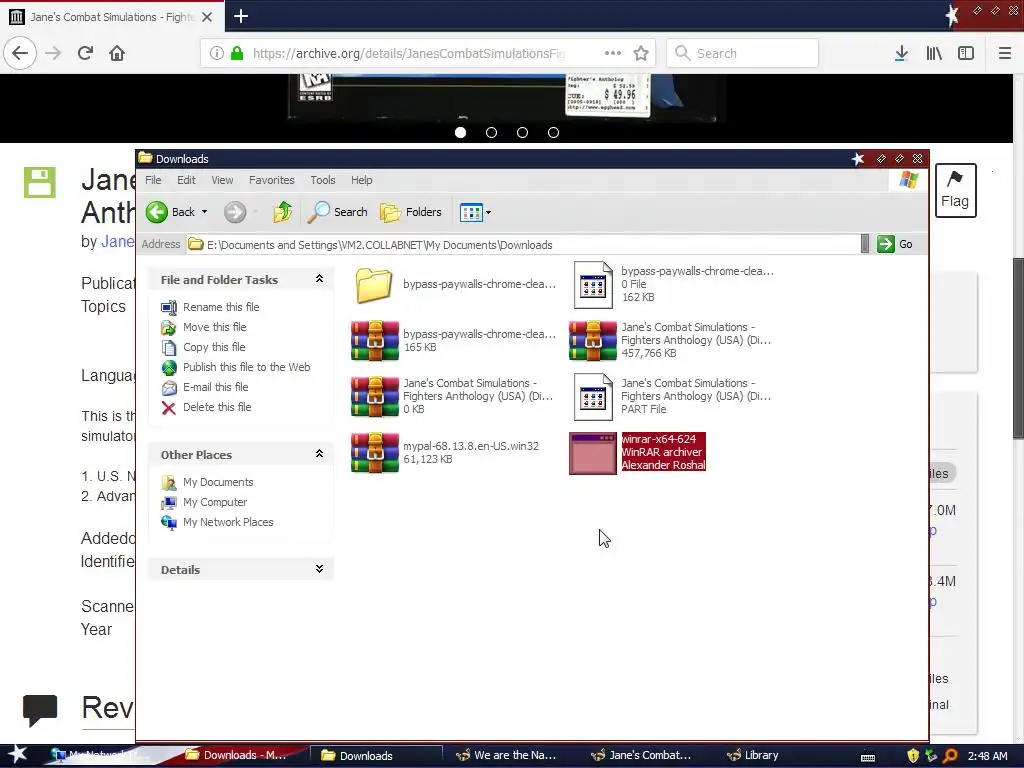1024x768 pixels.
Task: Click the Flag button on archive page
Action: [x=955, y=190]
